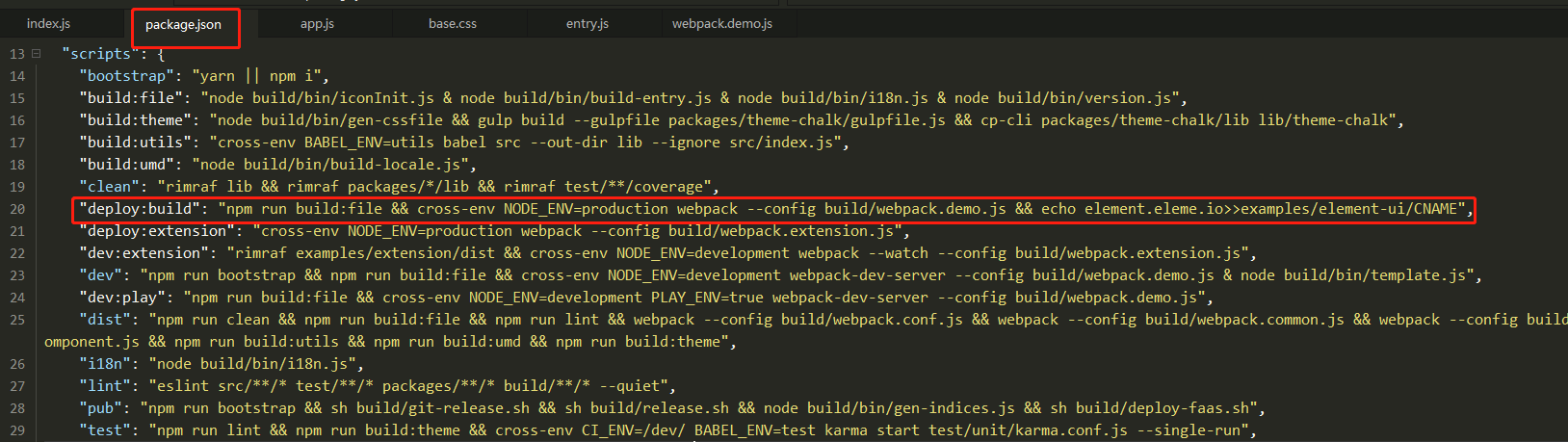Select the package.json tab
Image resolution: width=1568 pixels, height=442 pixels.
[183, 24]
